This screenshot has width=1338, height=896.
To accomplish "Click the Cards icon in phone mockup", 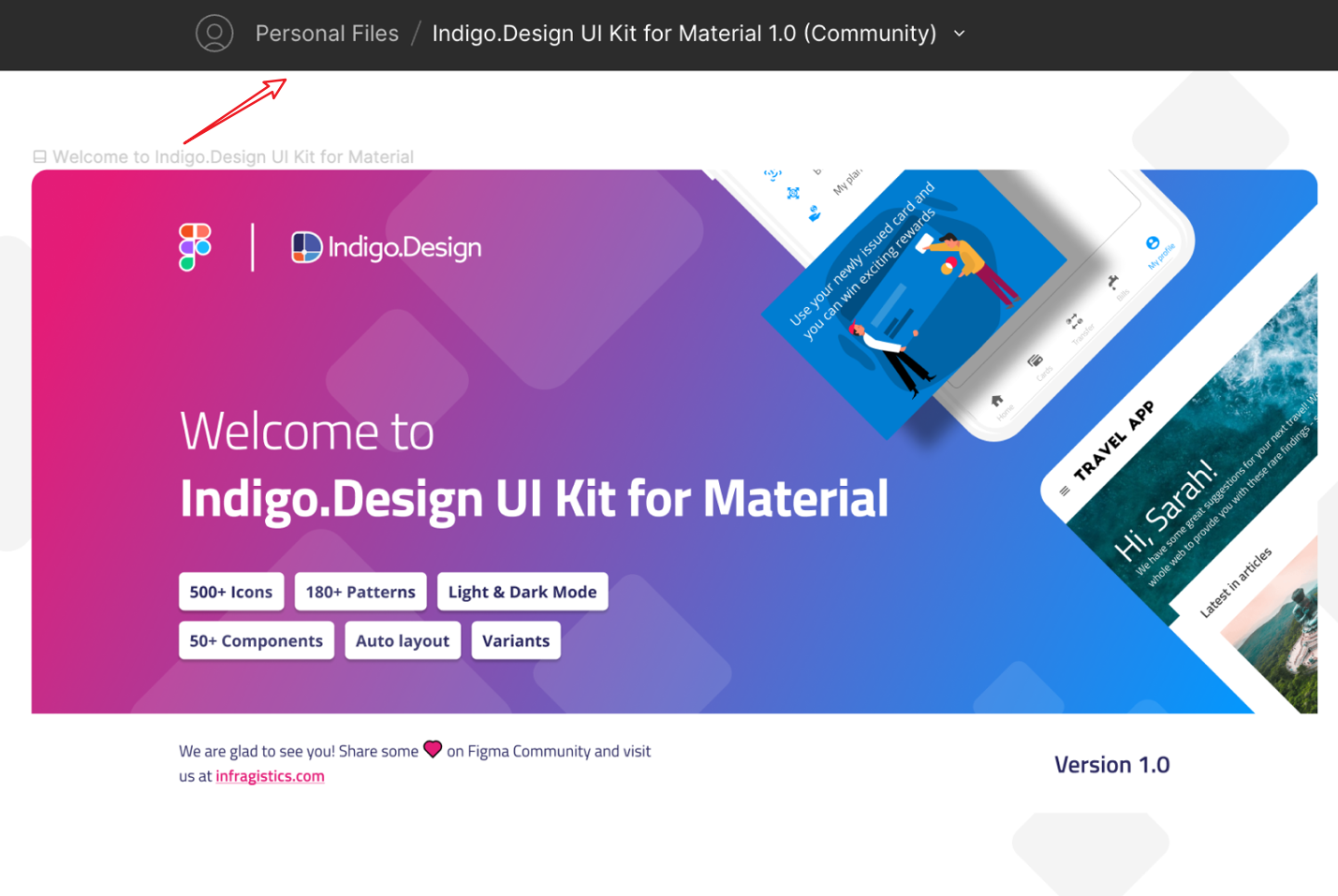I will [1035, 360].
